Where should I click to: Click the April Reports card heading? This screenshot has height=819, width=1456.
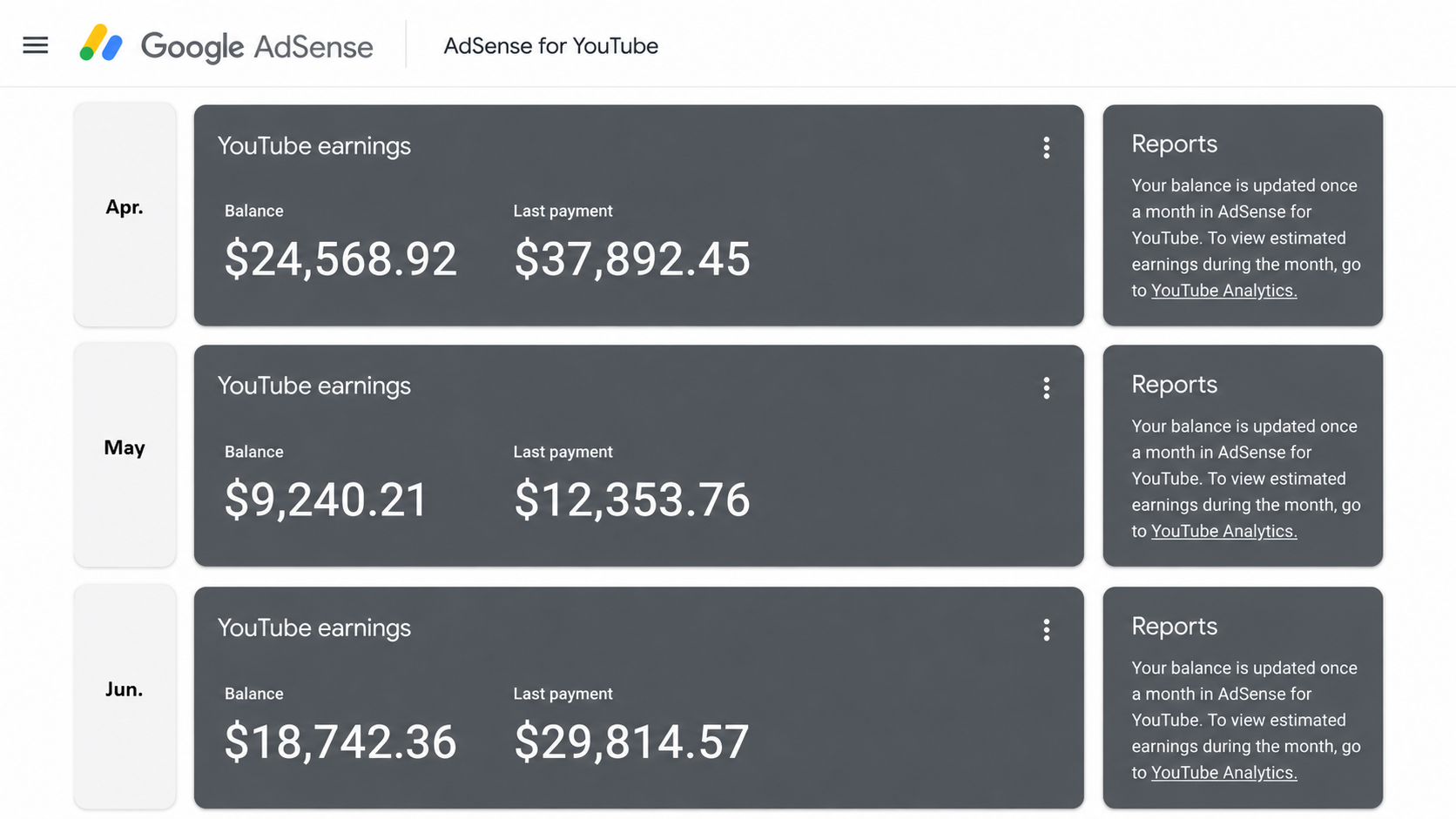point(1174,144)
